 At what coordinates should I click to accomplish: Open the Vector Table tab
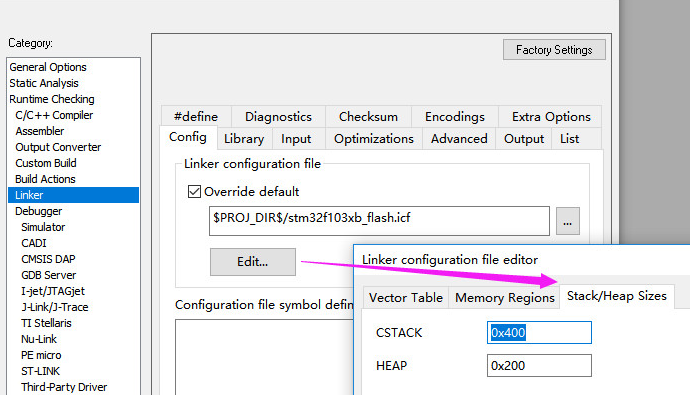tap(406, 298)
